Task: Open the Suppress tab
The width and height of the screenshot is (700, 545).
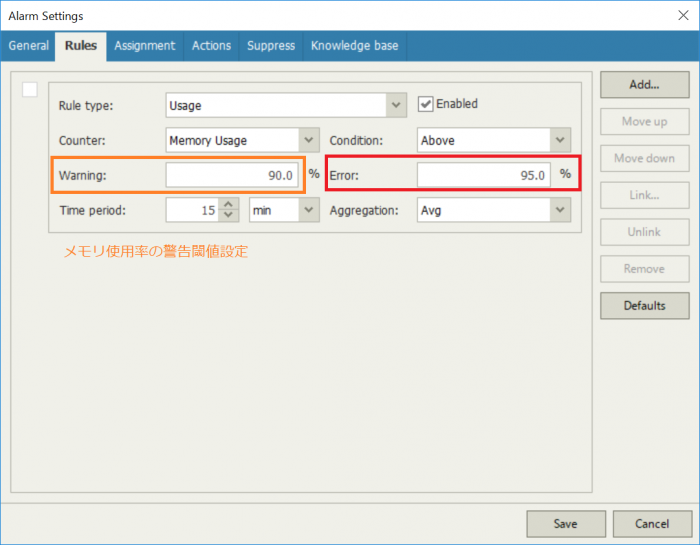Action: [x=271, y=46]
